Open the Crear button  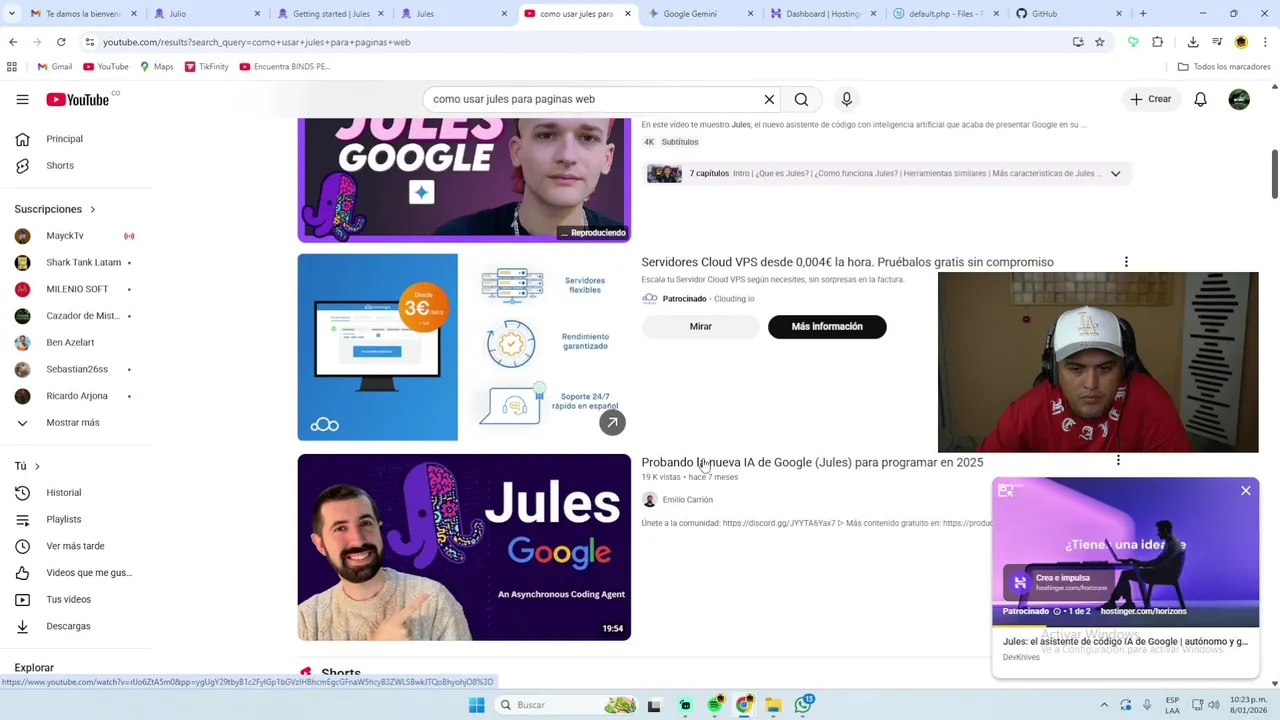[x=1150, y=99]
